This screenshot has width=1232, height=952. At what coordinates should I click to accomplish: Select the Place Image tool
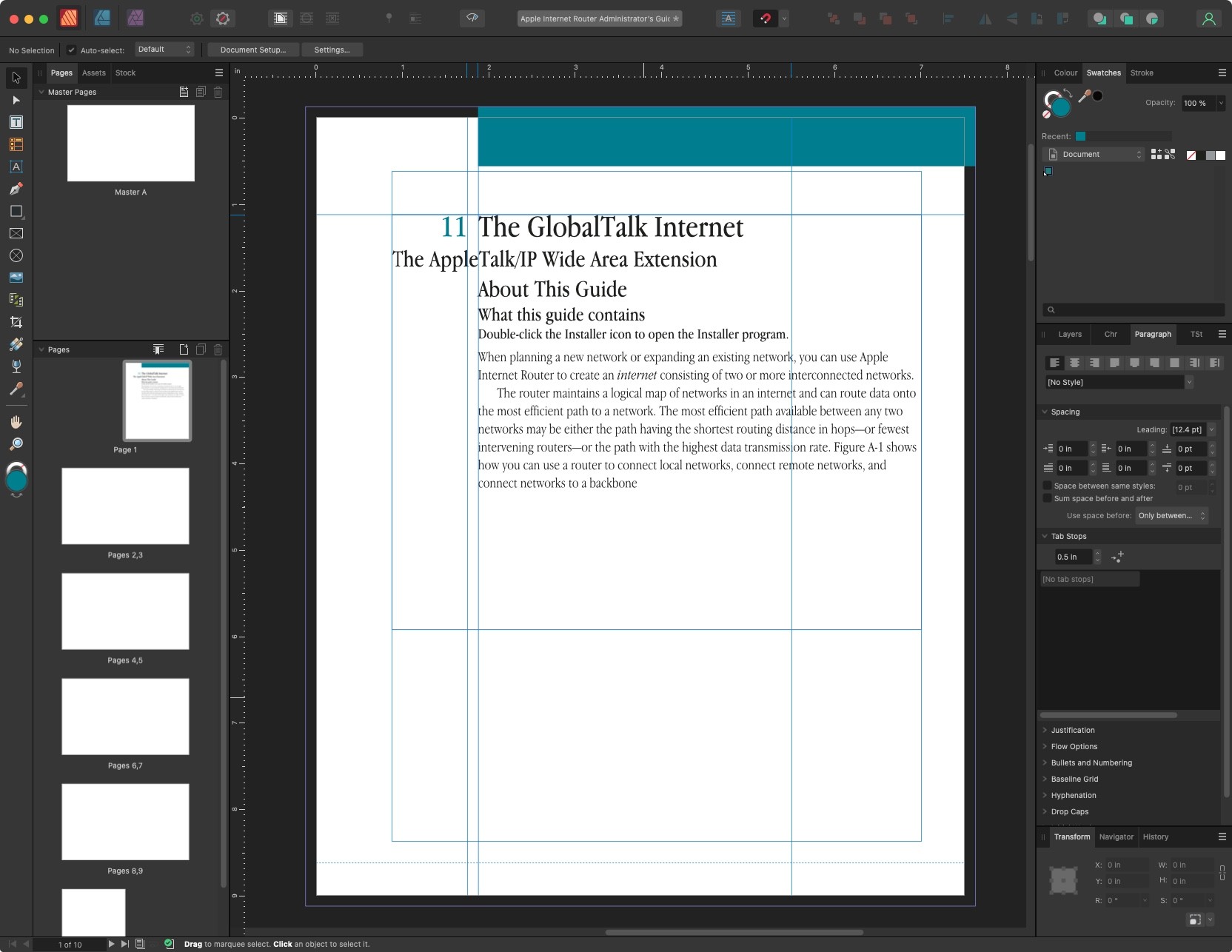click(16, 278)
